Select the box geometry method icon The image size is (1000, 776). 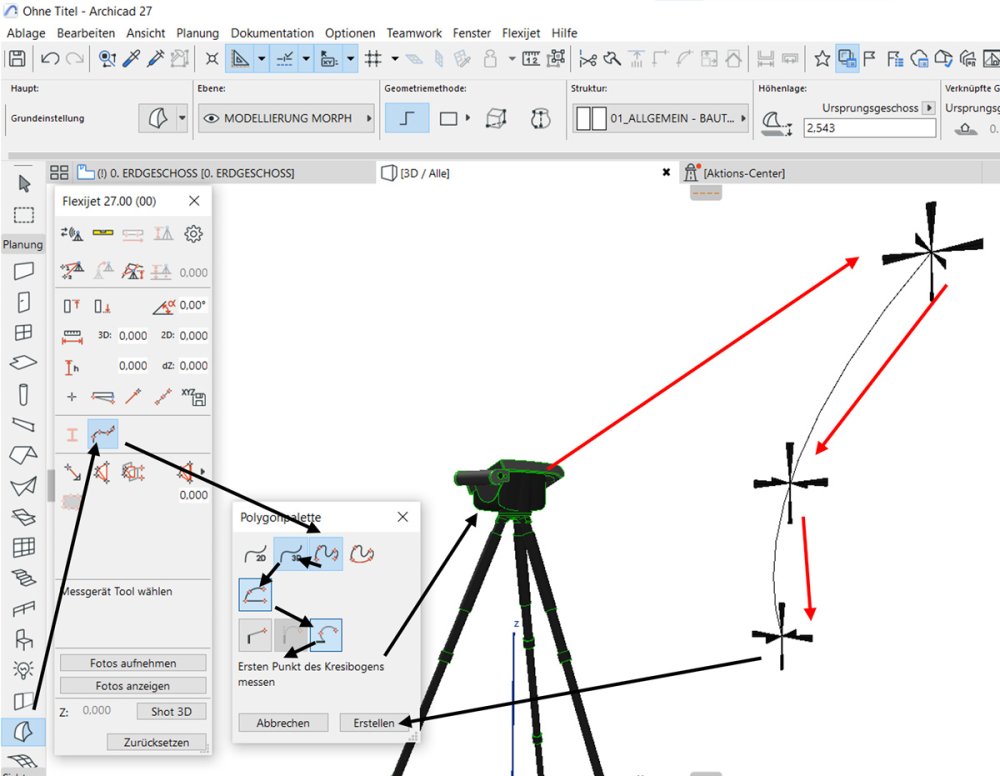point(496,119)
